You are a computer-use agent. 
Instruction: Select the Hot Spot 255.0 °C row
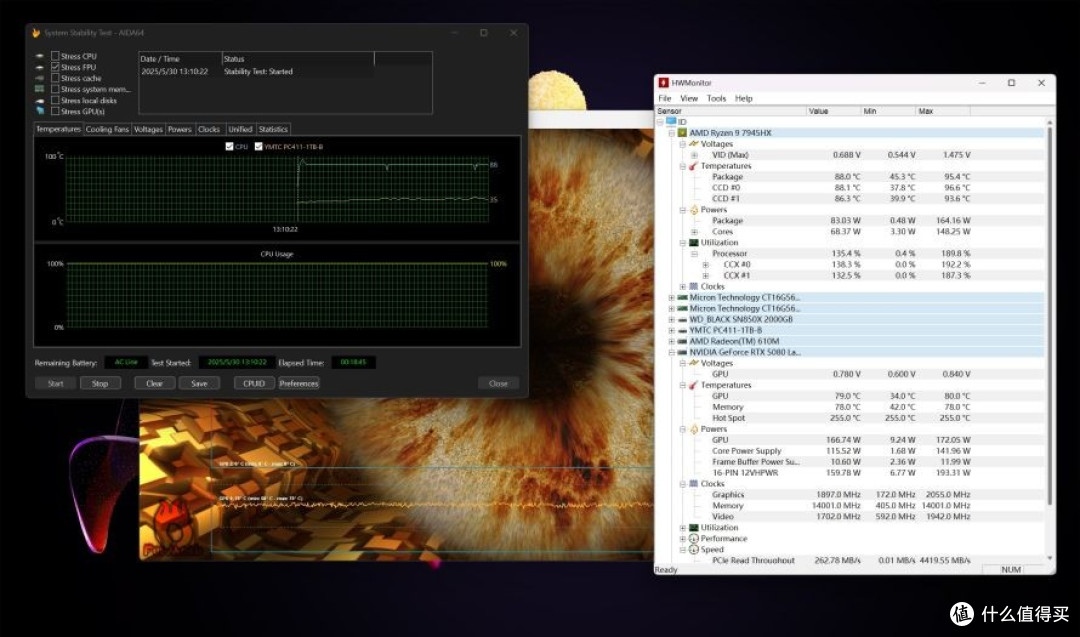click(851, 418)
